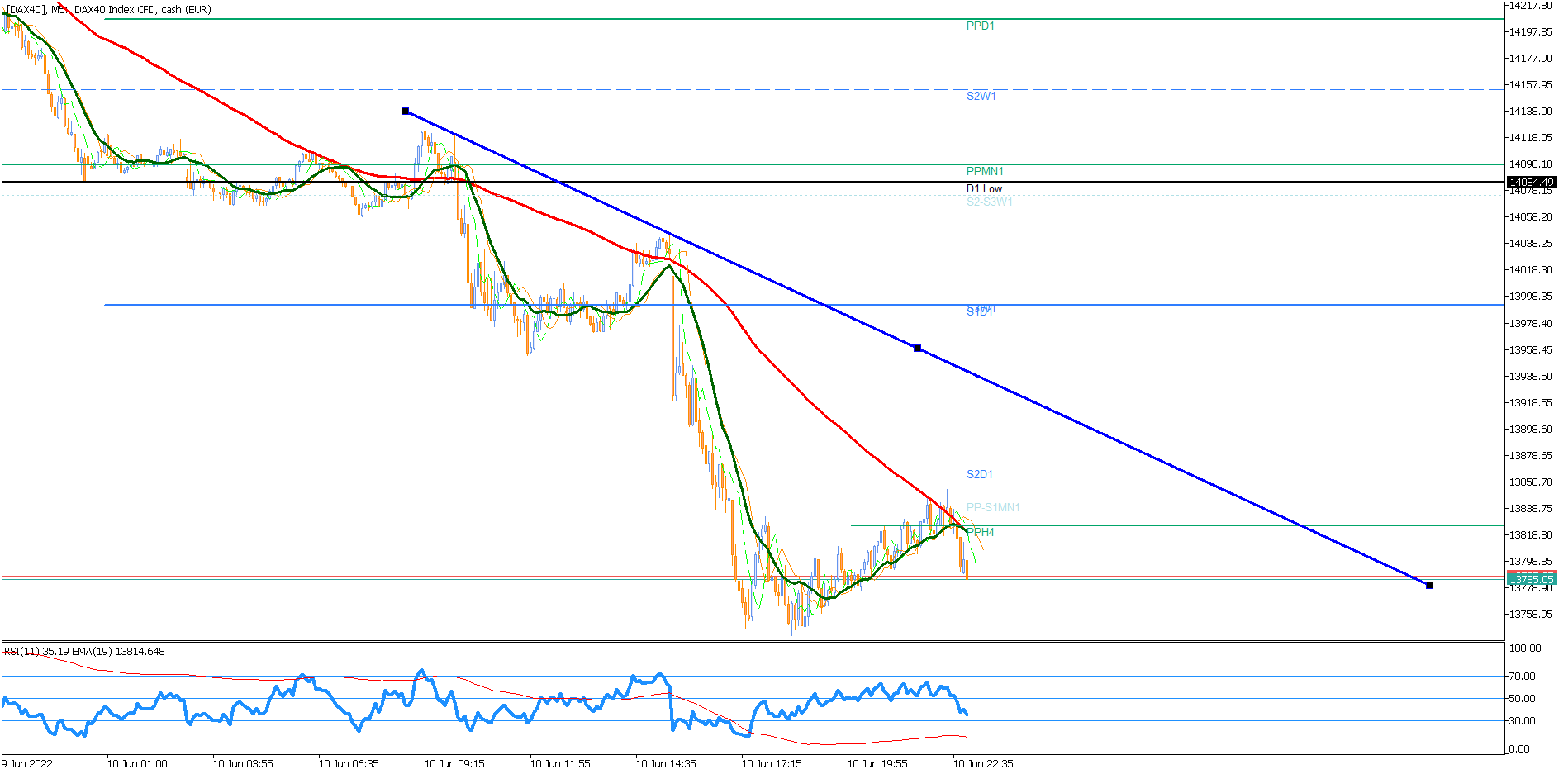
Task: Click the trendline's lower-right end anchor
Action: point(1429,586)
